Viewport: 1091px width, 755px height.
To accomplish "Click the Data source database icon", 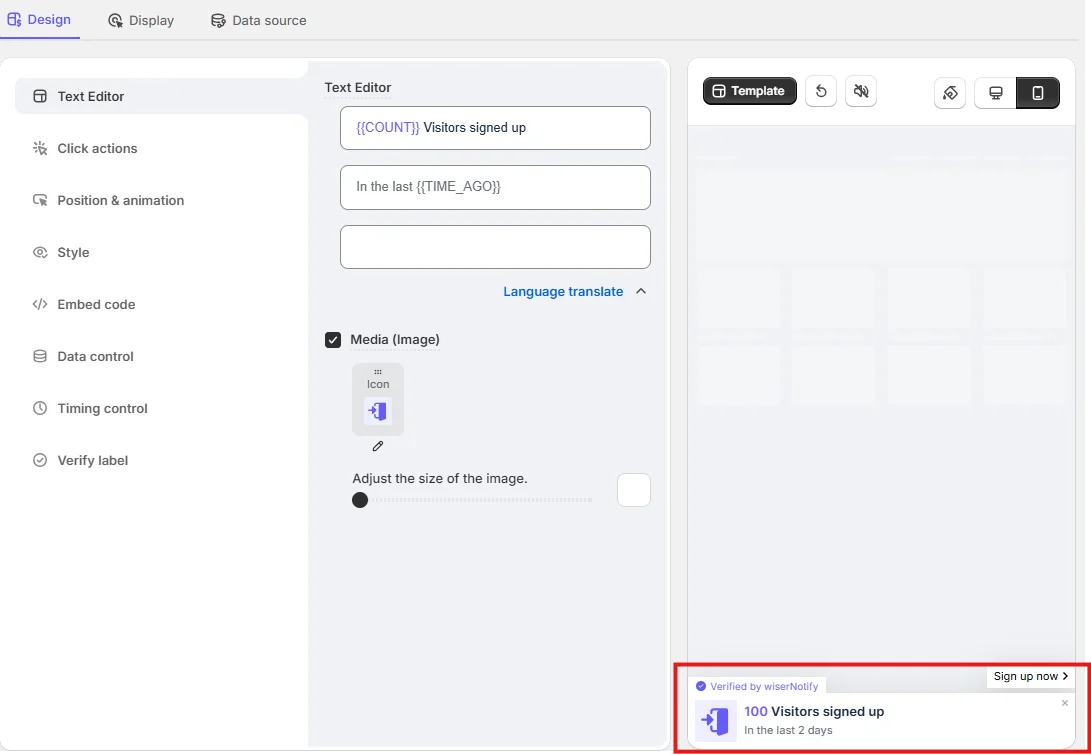I will 218,21.
